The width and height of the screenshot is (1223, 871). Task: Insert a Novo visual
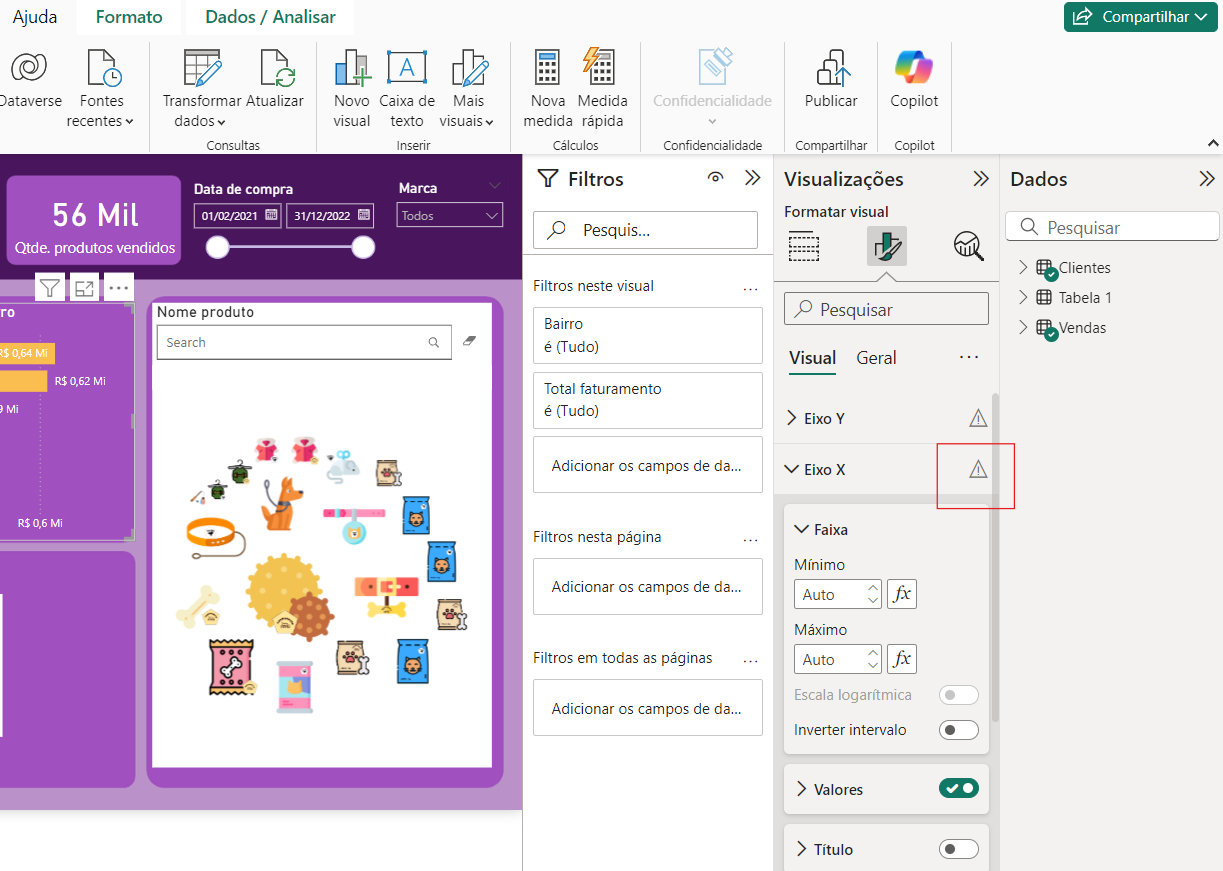352,90
